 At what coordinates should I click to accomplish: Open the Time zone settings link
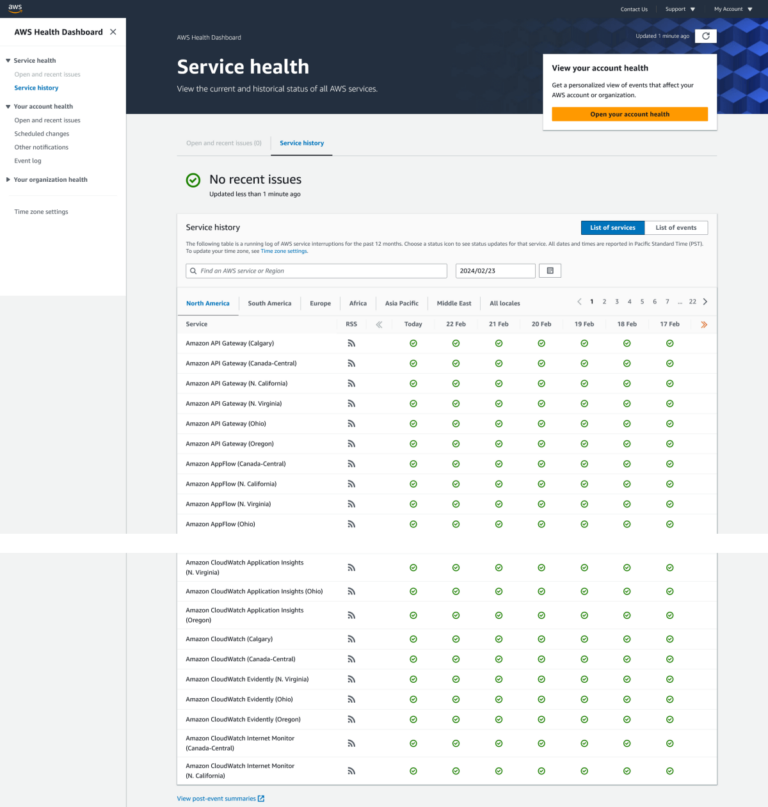tap(42, 210)
